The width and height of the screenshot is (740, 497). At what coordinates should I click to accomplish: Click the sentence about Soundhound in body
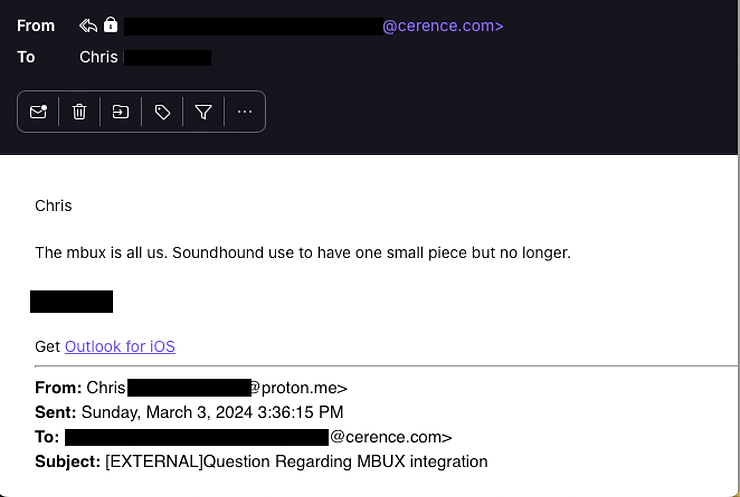pos(302,253)
